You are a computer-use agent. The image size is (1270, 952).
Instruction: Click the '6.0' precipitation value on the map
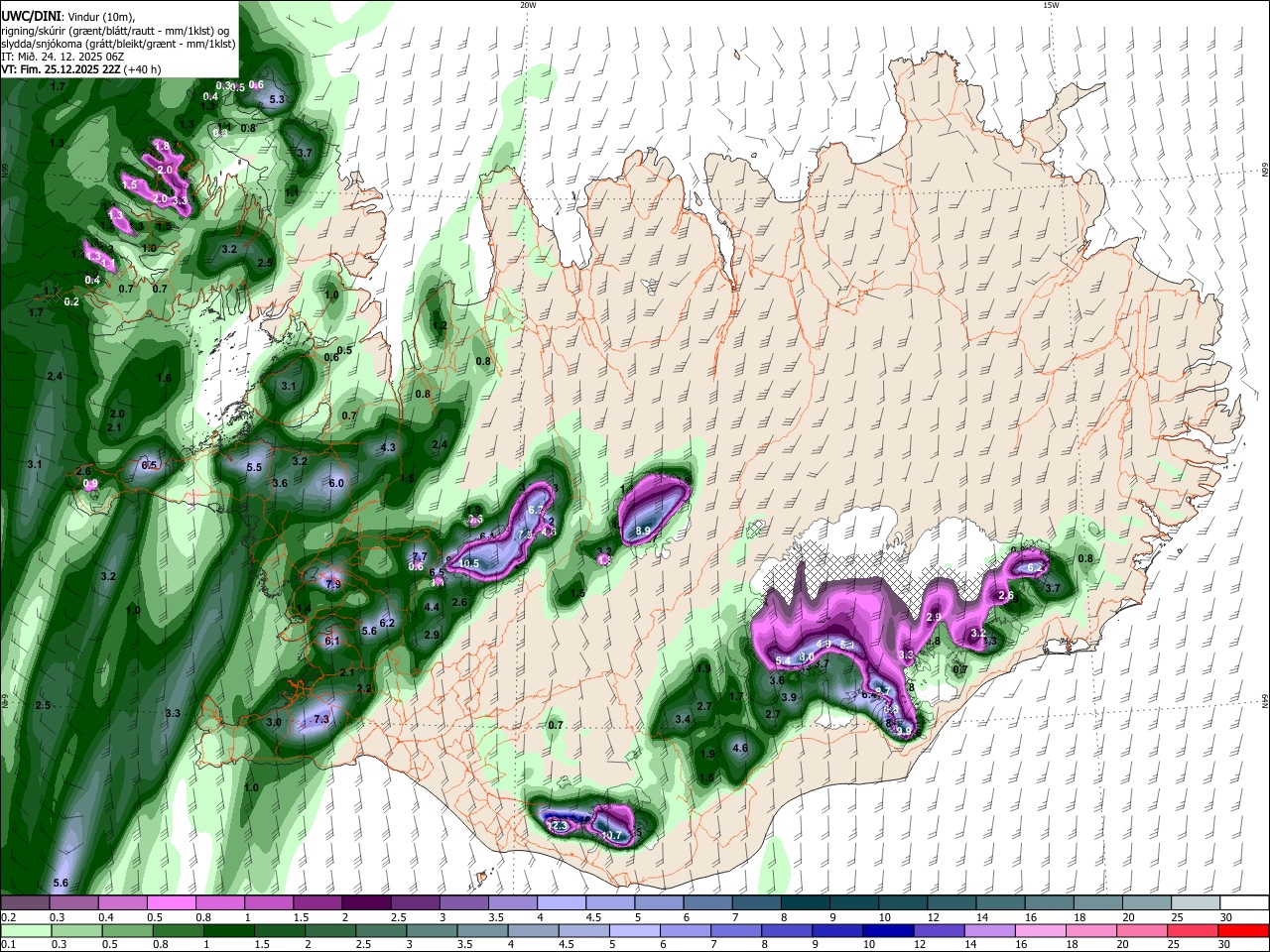pos(336,483)
